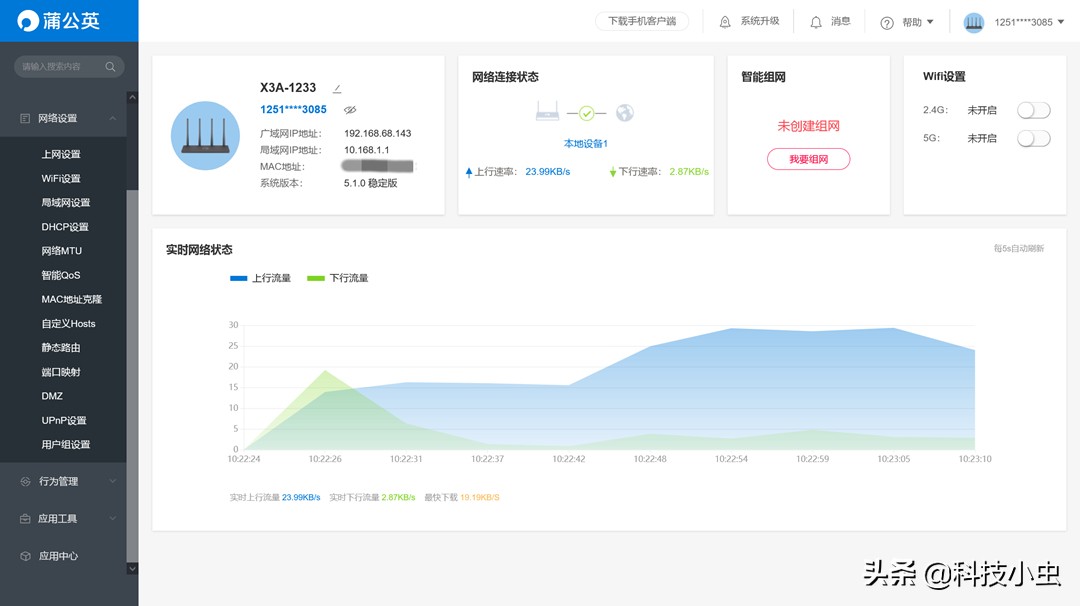Click the green download speed arrow icon

(x=612, y=172)
